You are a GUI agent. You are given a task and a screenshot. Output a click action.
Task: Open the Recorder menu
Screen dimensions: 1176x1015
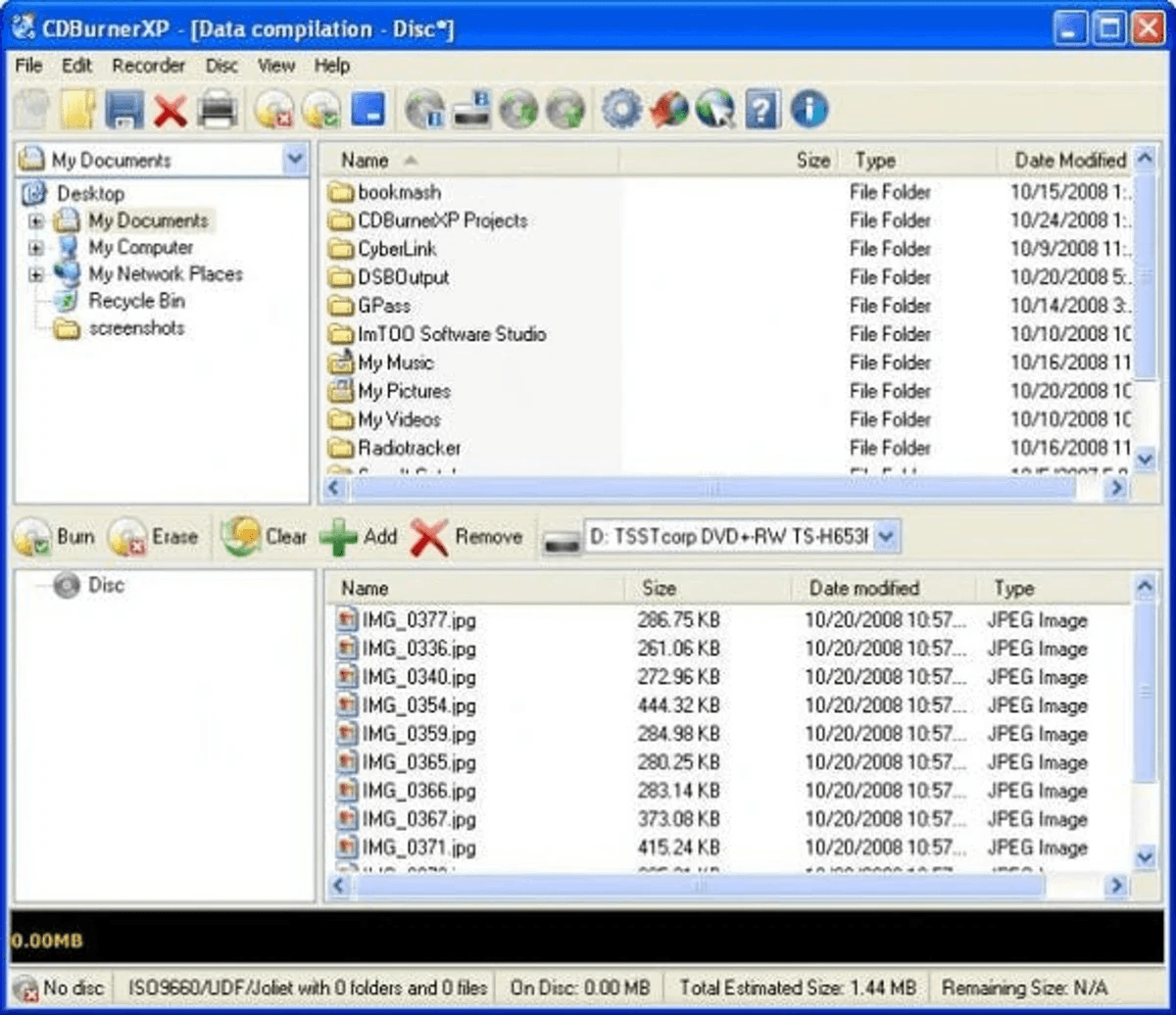[149, 66]
